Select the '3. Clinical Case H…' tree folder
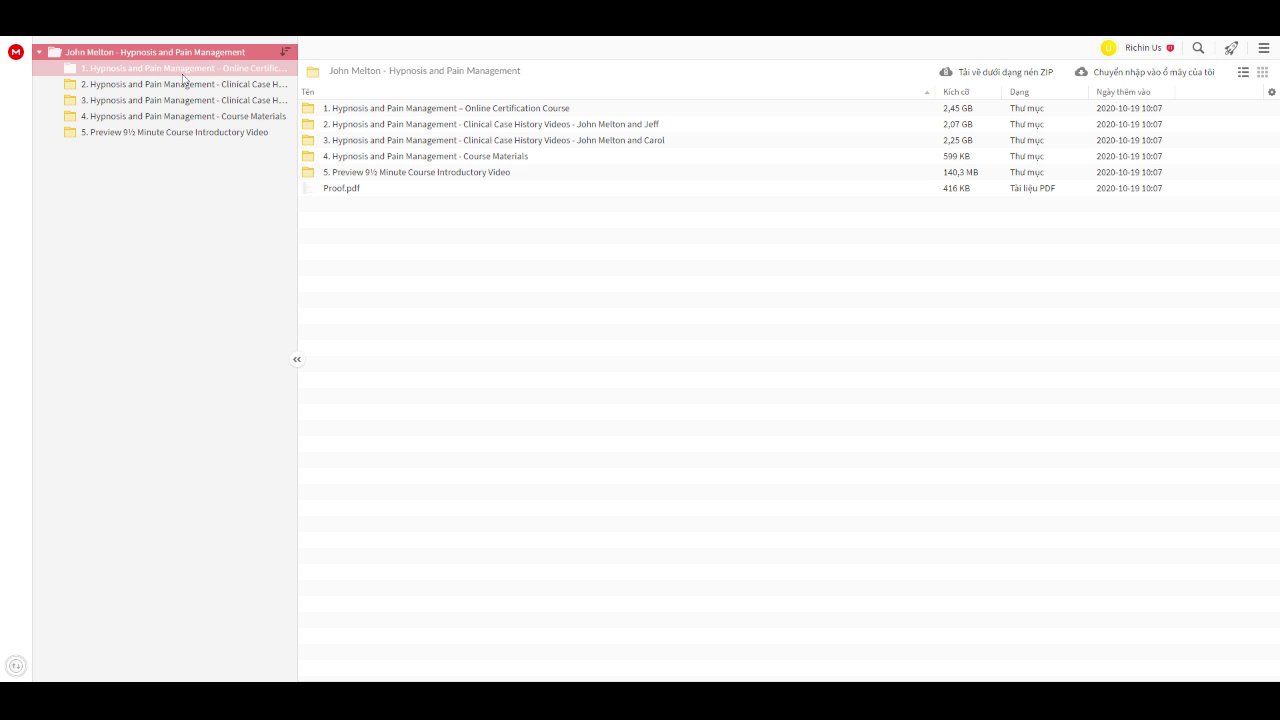Screen dimensions: 1280x720 click(165, 100)
